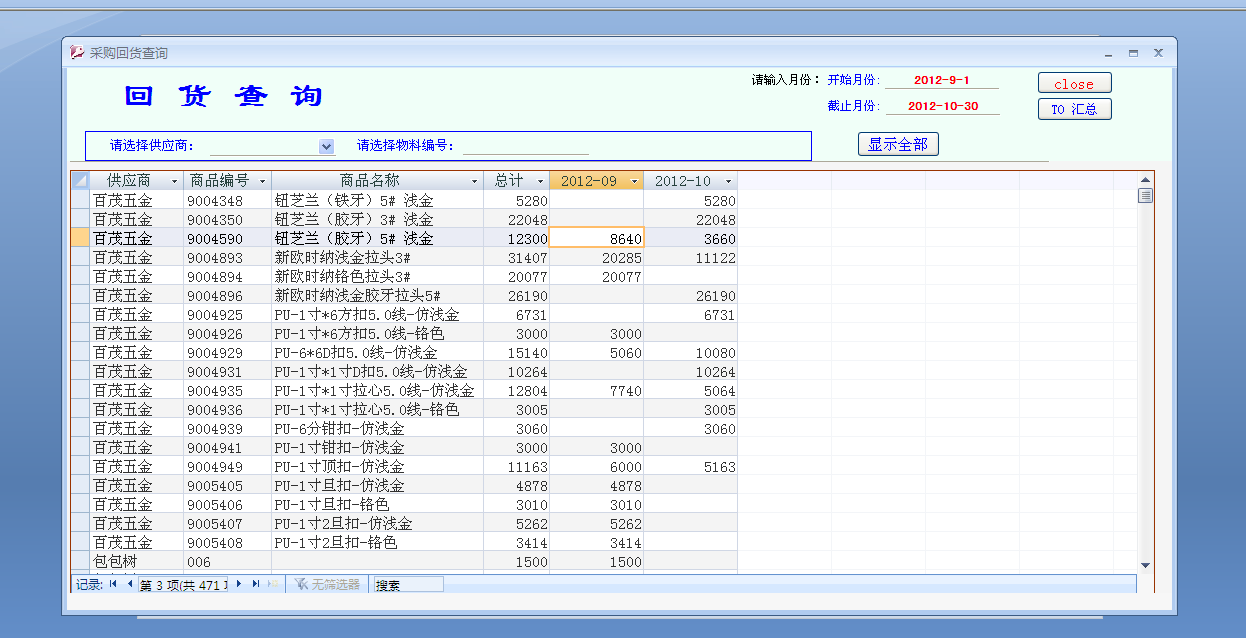Click cell 9004941
1246x638 pixels.
(227, 447)
